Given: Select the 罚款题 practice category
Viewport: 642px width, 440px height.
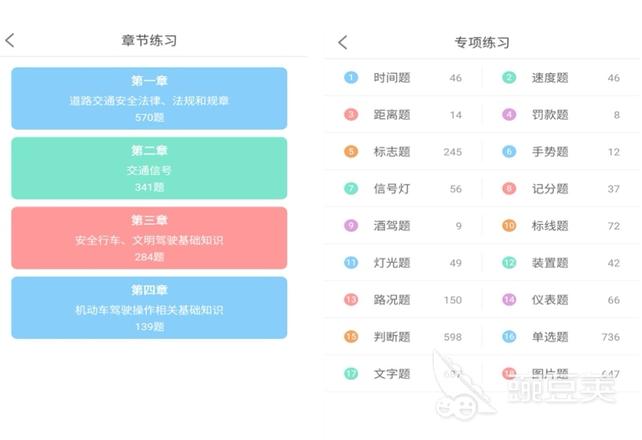Looking at the screenshot, I should click(x=561, y=115).
